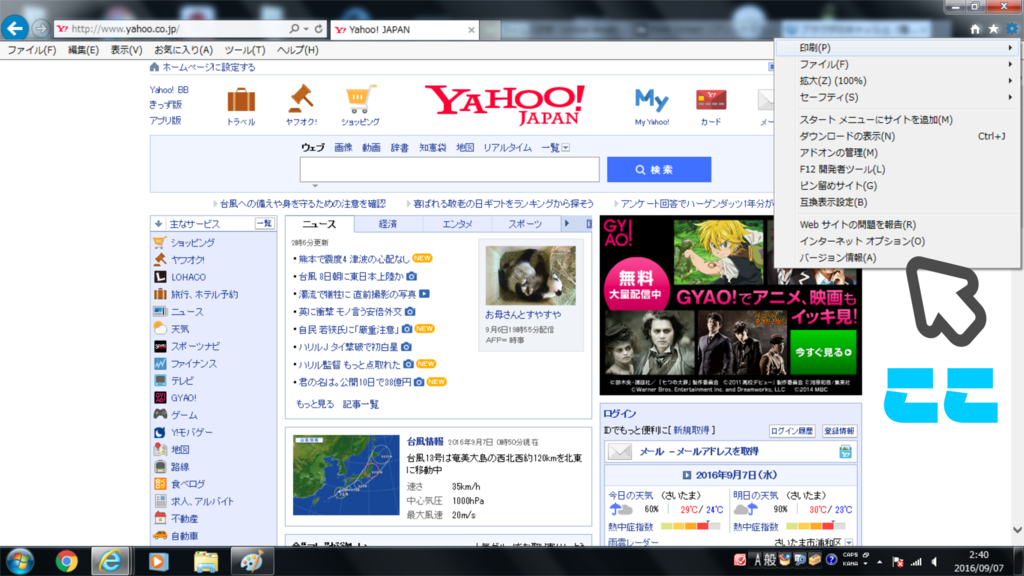
Task: Click the search magnifier in address bar
Action: point(294,29)
